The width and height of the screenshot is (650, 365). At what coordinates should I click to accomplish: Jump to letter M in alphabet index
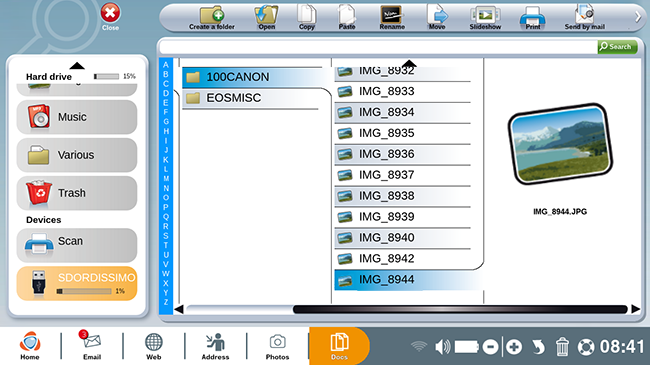point(166,179)
